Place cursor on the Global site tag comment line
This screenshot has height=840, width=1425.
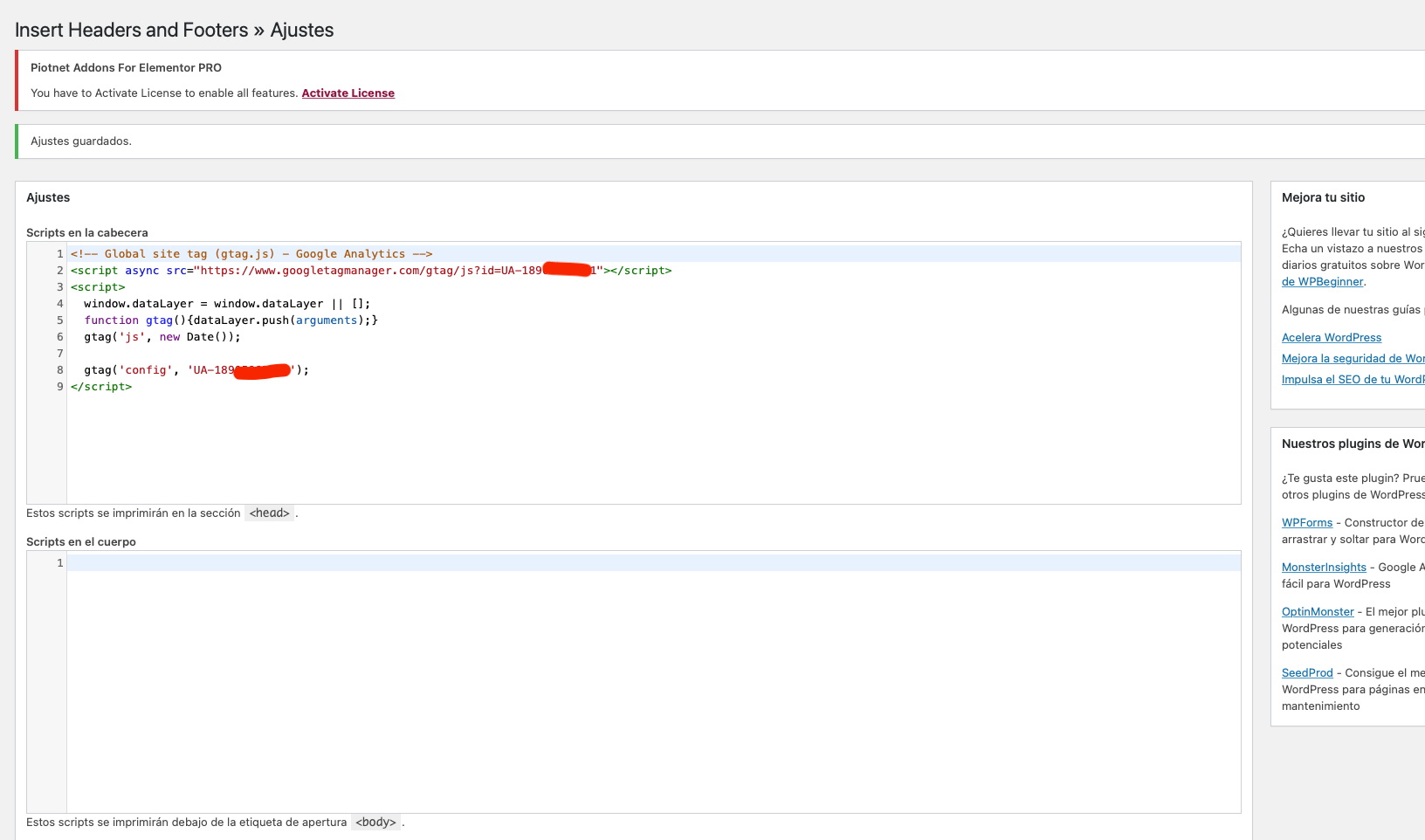click(251, 254)
